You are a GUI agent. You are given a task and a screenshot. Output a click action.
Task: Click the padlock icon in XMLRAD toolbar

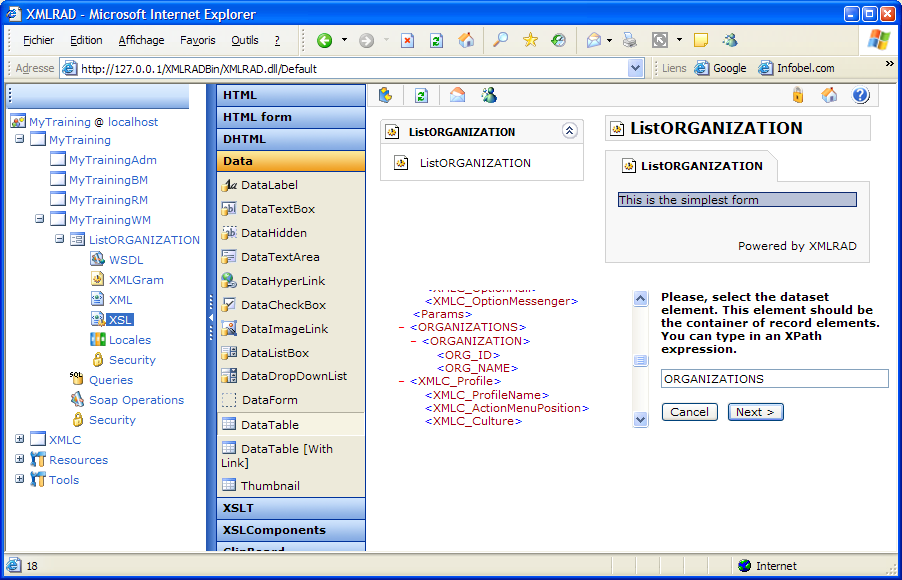point(798,96)
